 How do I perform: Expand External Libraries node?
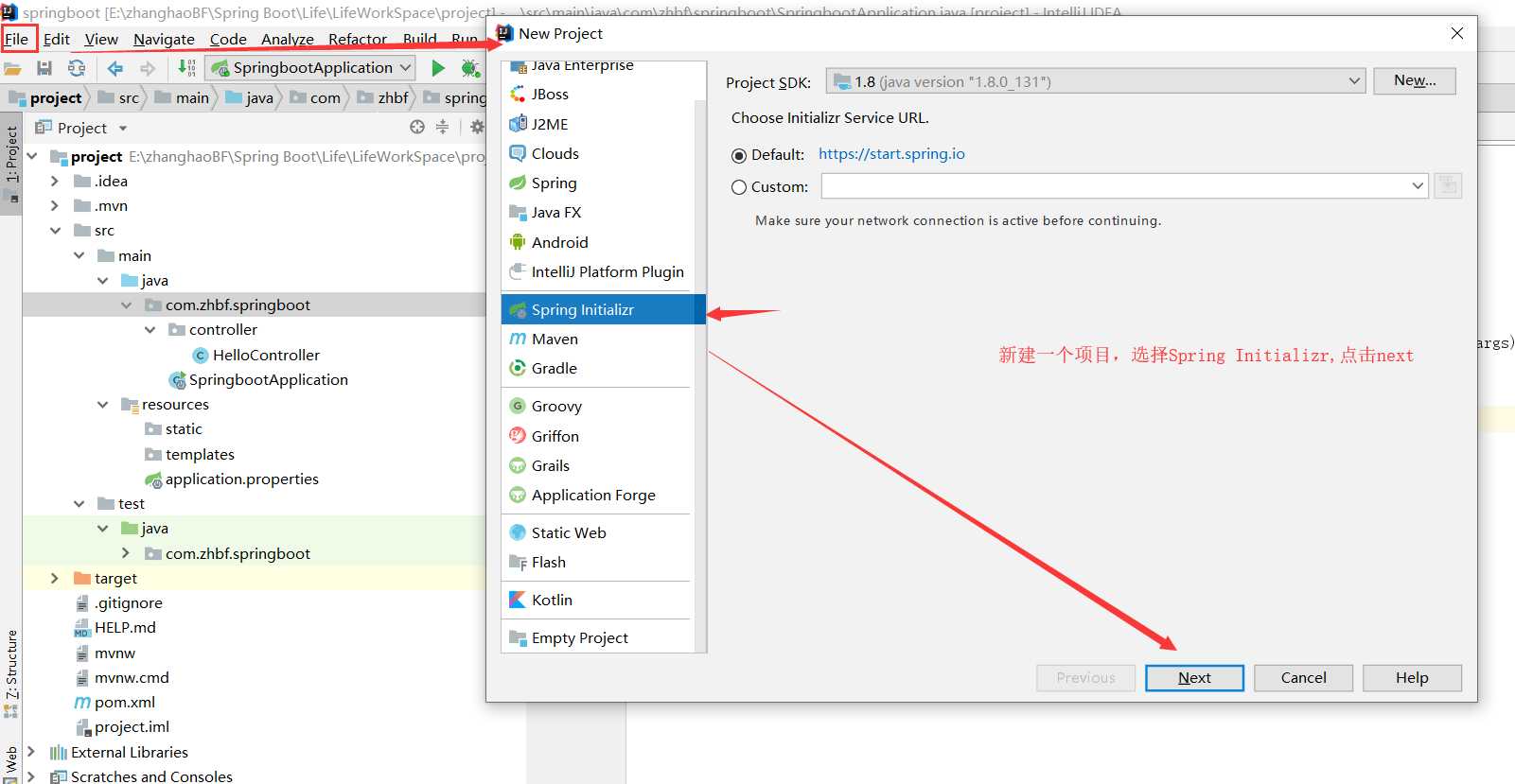(31, 752)
